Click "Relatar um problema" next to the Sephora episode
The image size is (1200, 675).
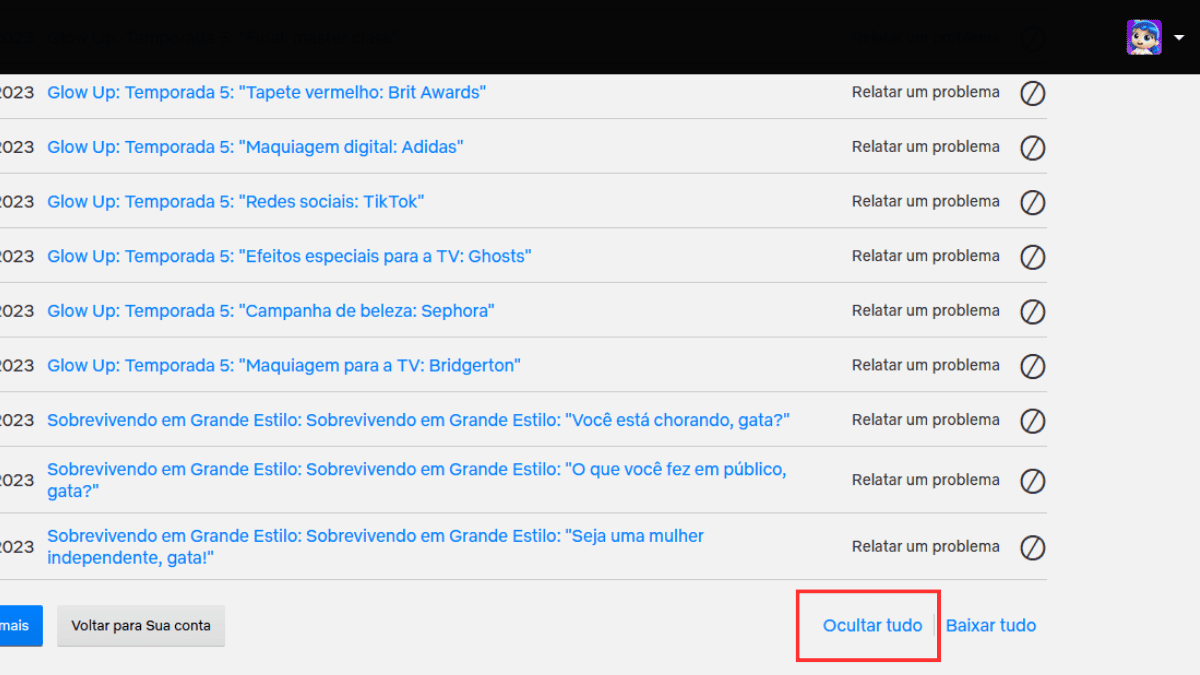[925, 310]
